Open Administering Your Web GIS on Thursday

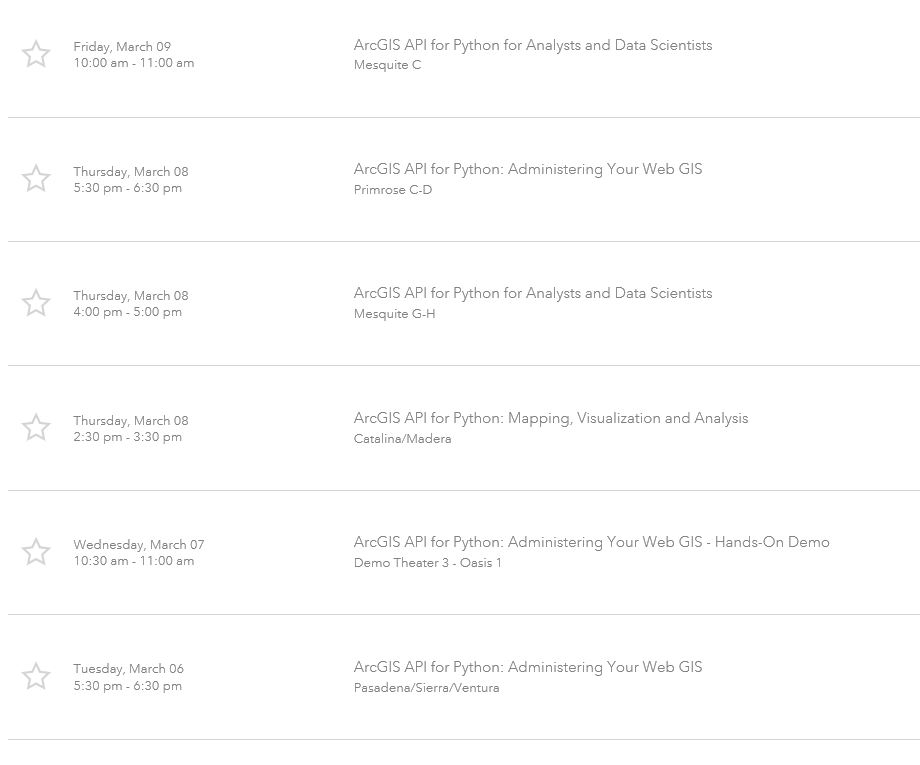pos(527,169)
